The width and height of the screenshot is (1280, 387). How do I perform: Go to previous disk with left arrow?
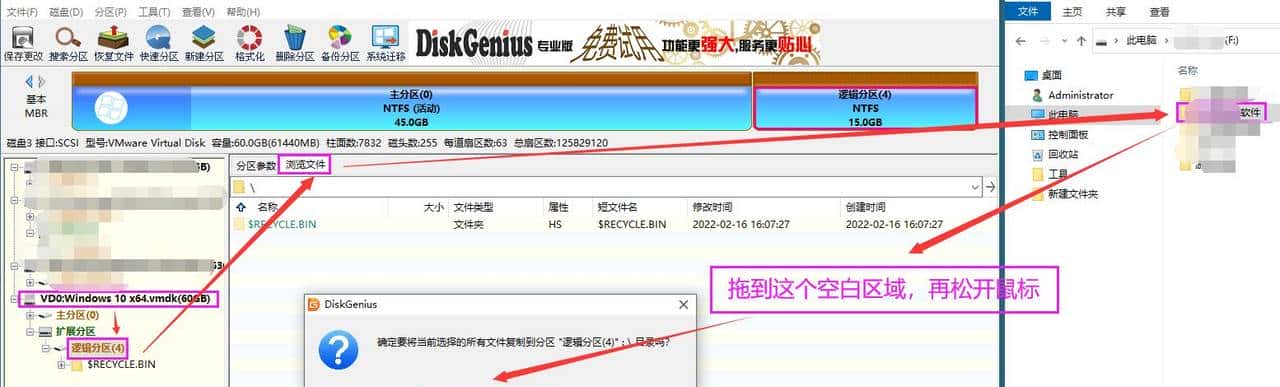pyautogui.click(x=29, y=81)
